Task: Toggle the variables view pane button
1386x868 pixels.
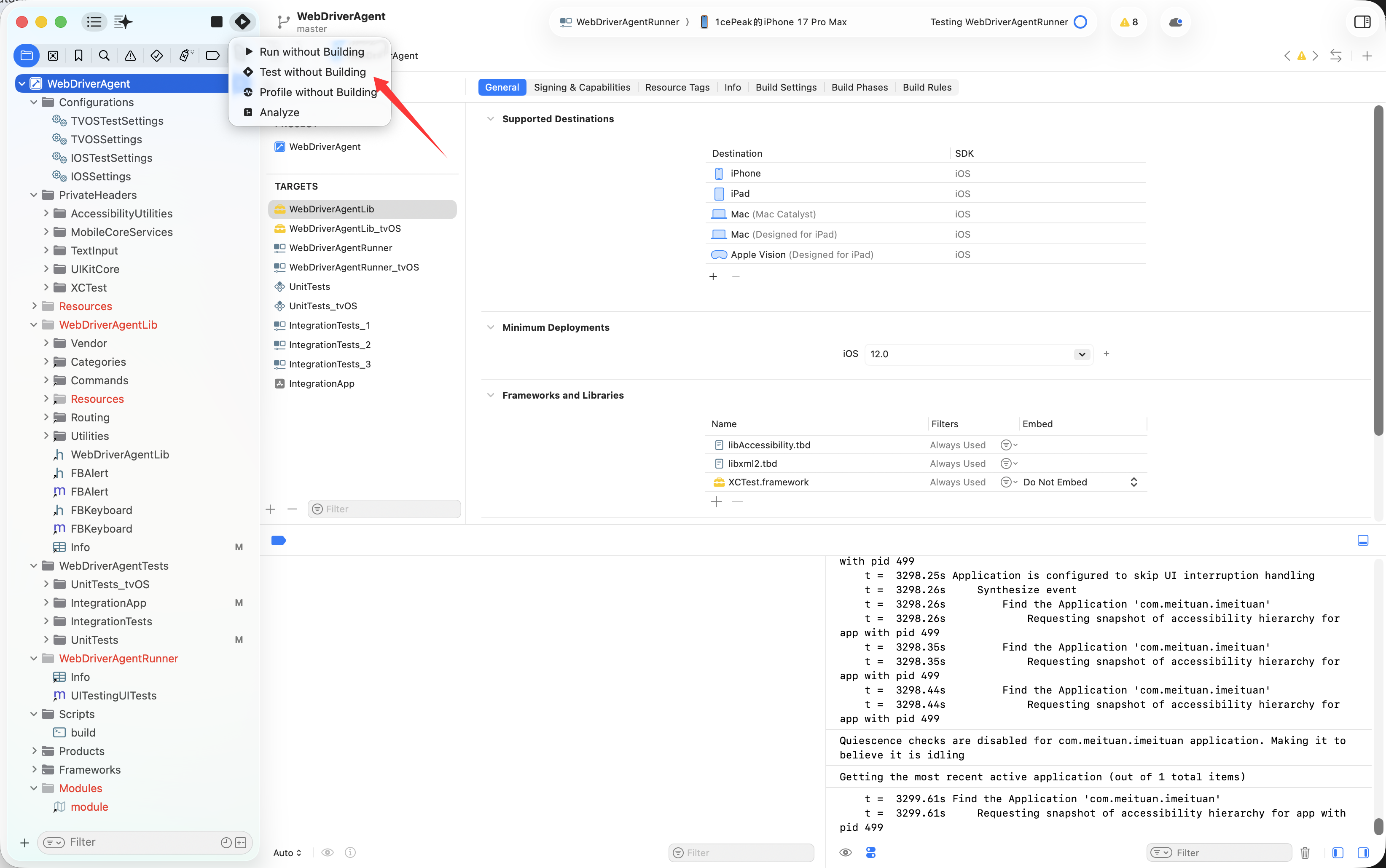Action: click(1338, 852)
